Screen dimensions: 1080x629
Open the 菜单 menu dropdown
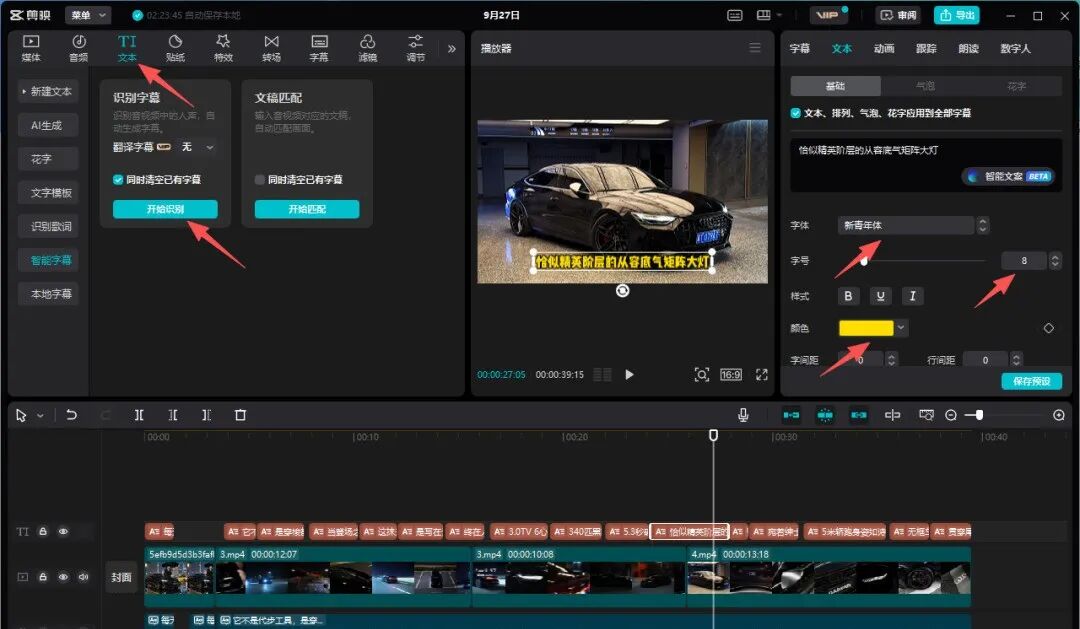(88, 15)
